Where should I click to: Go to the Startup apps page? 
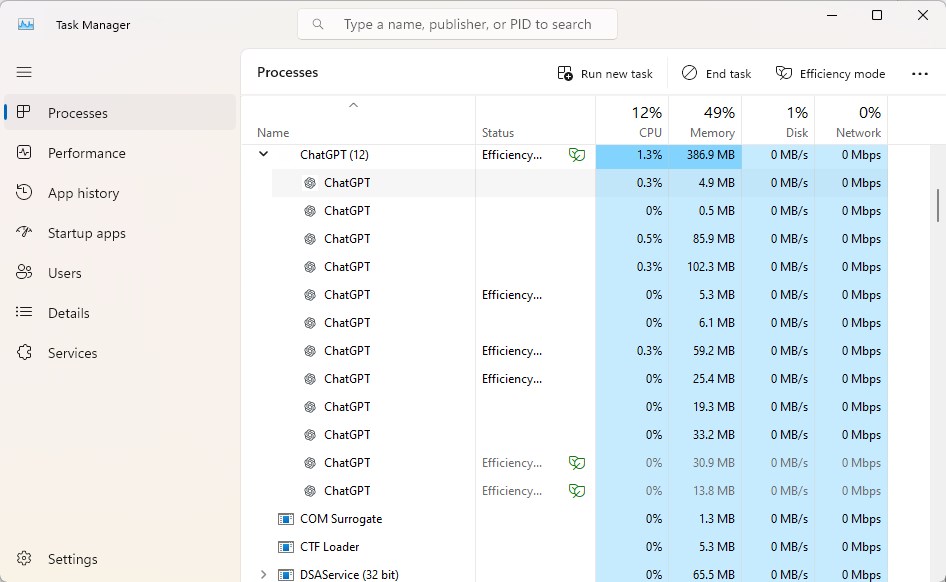tap(86, 233)
